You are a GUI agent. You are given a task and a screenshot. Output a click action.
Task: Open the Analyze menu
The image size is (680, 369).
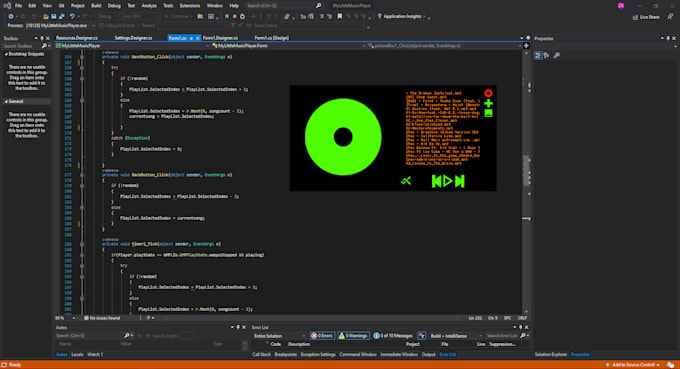[x=149, y=6]
